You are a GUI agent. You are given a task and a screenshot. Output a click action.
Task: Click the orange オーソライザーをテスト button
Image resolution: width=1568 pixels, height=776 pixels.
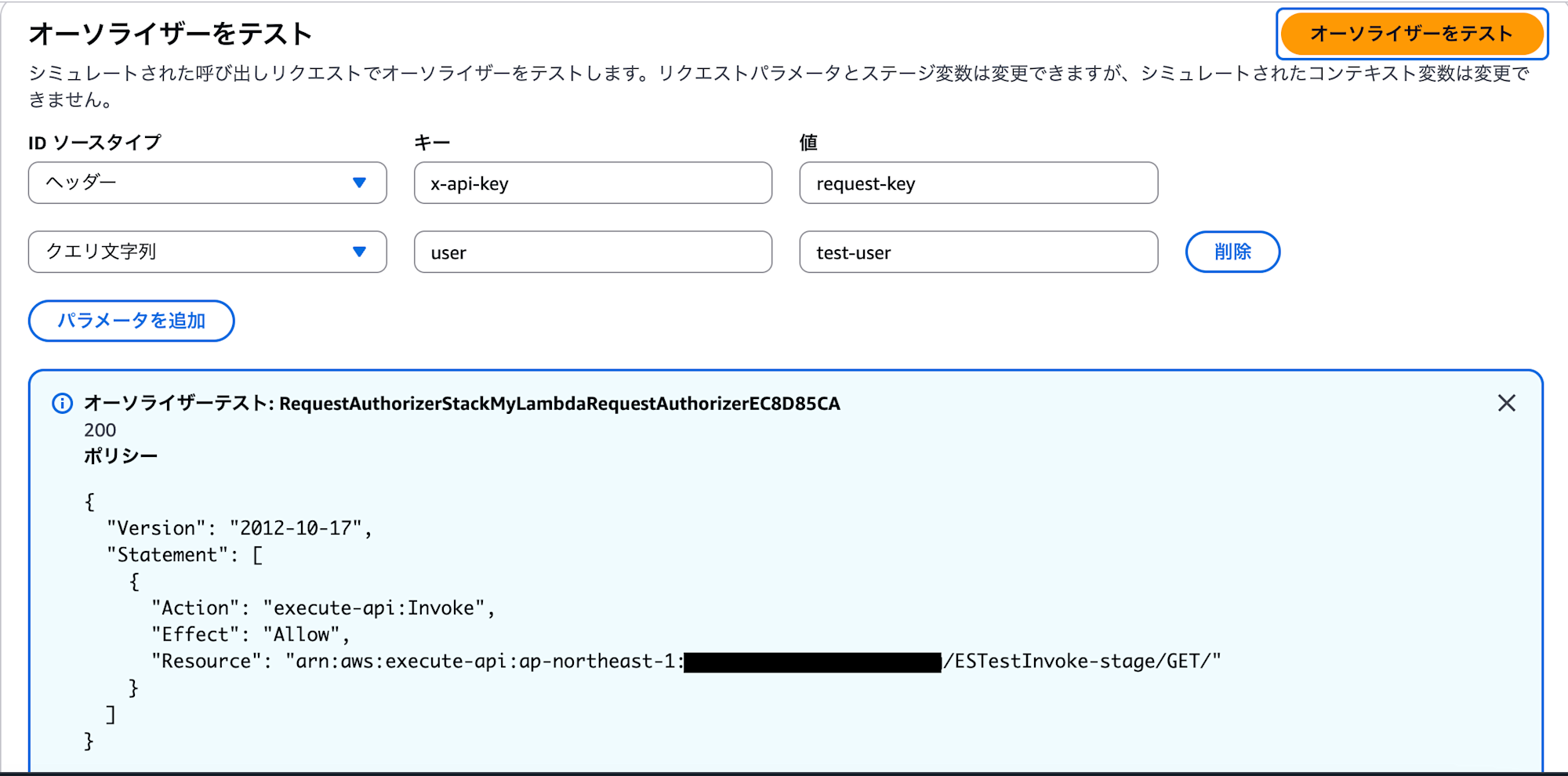pos(1412,34)
